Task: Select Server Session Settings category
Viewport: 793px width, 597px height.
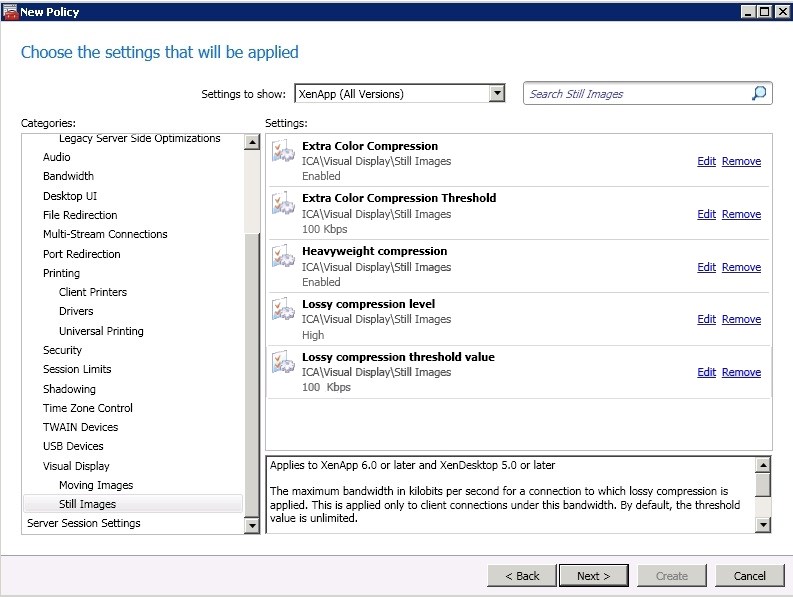Action: coord(83,523)
